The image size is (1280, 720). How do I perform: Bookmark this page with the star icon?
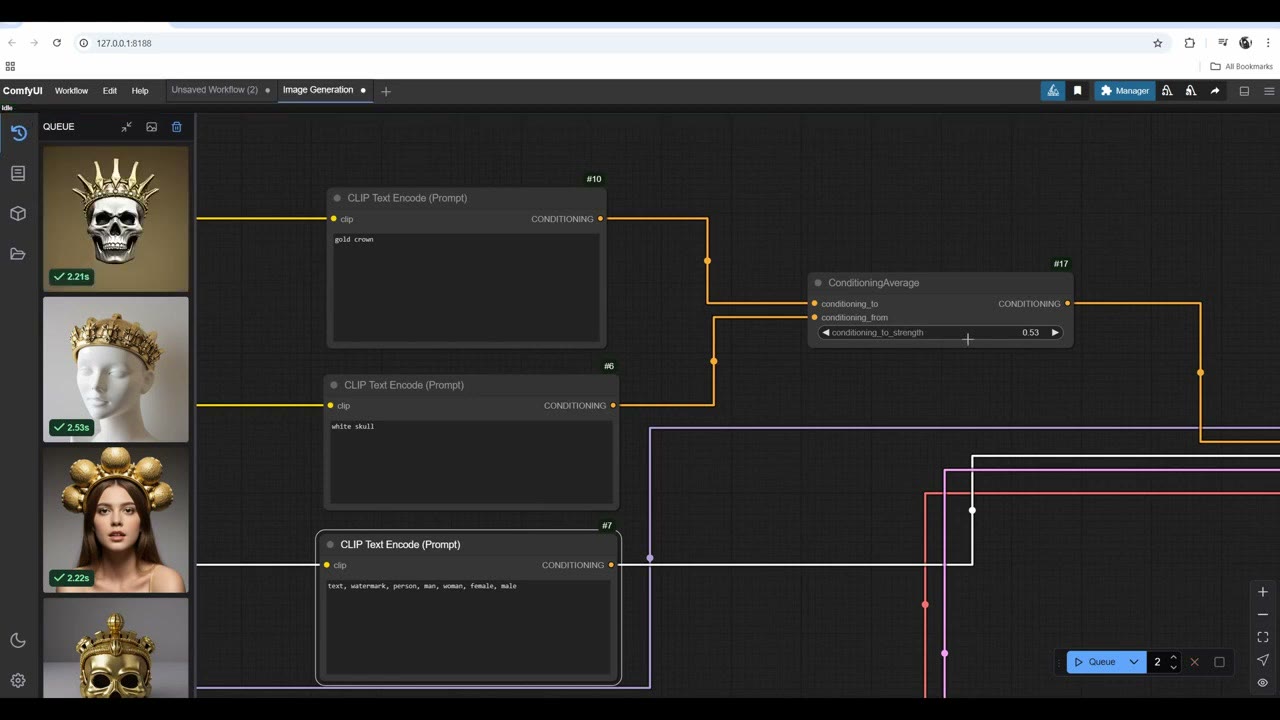point(1158,43)
